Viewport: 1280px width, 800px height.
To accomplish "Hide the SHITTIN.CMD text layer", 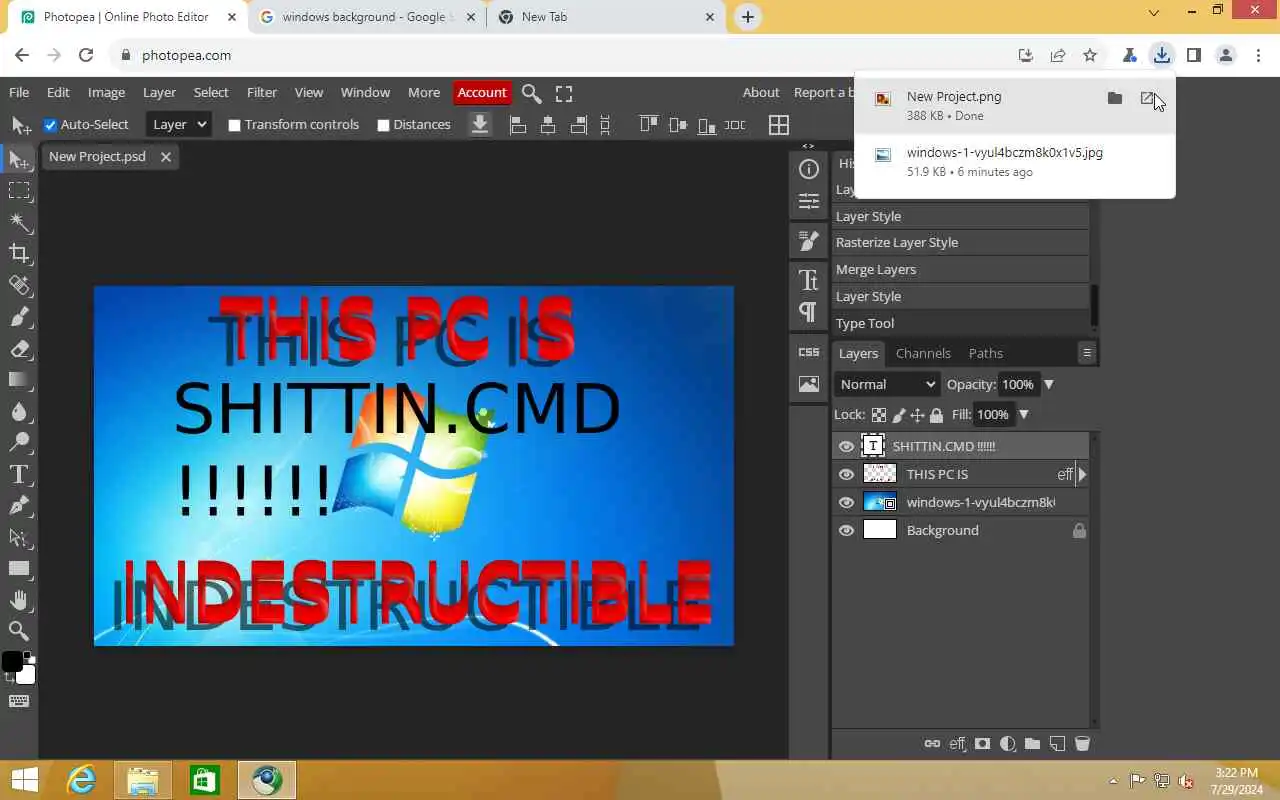I will (846, 446).
